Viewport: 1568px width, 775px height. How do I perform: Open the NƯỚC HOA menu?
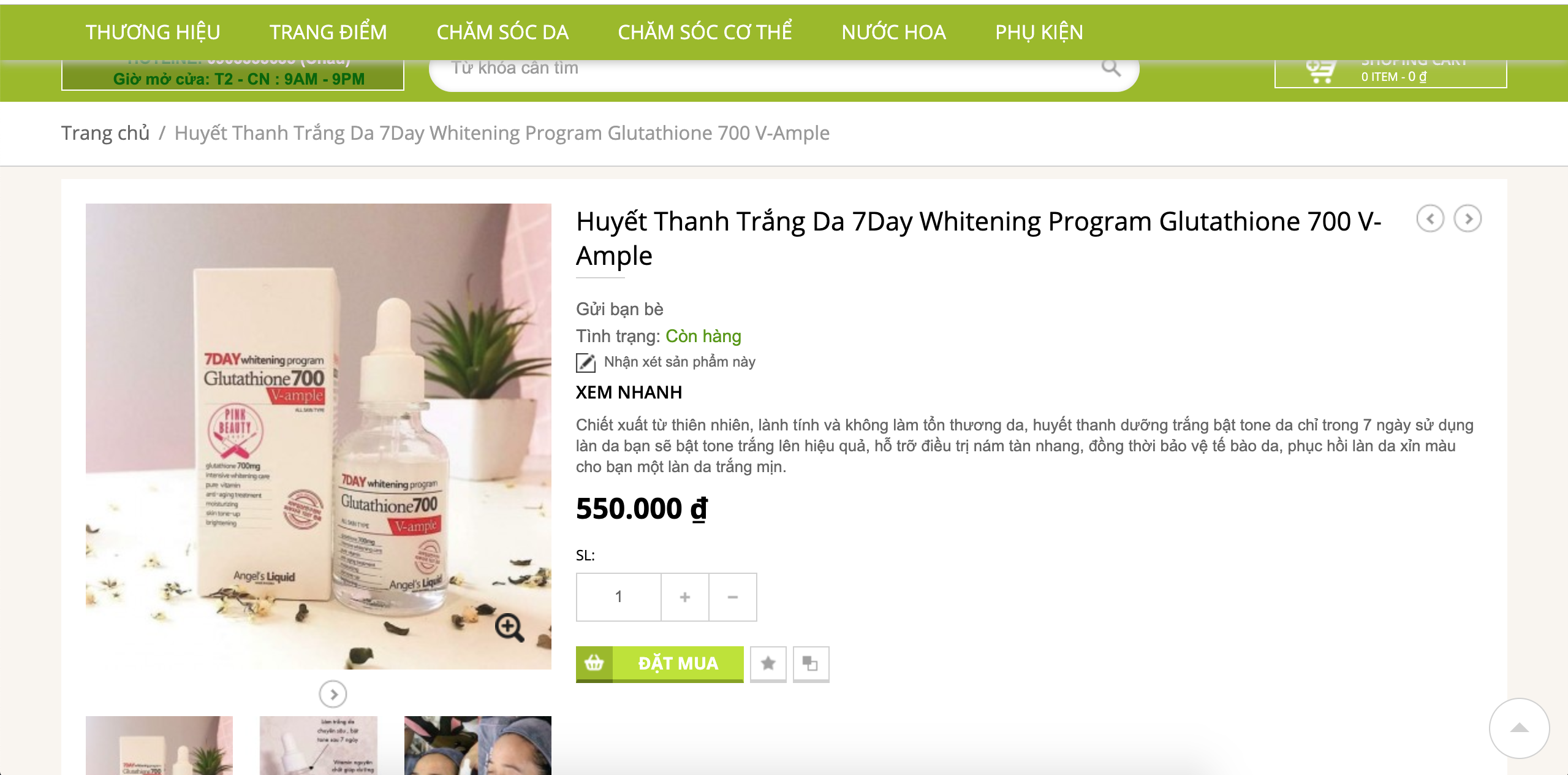[893, 32]
